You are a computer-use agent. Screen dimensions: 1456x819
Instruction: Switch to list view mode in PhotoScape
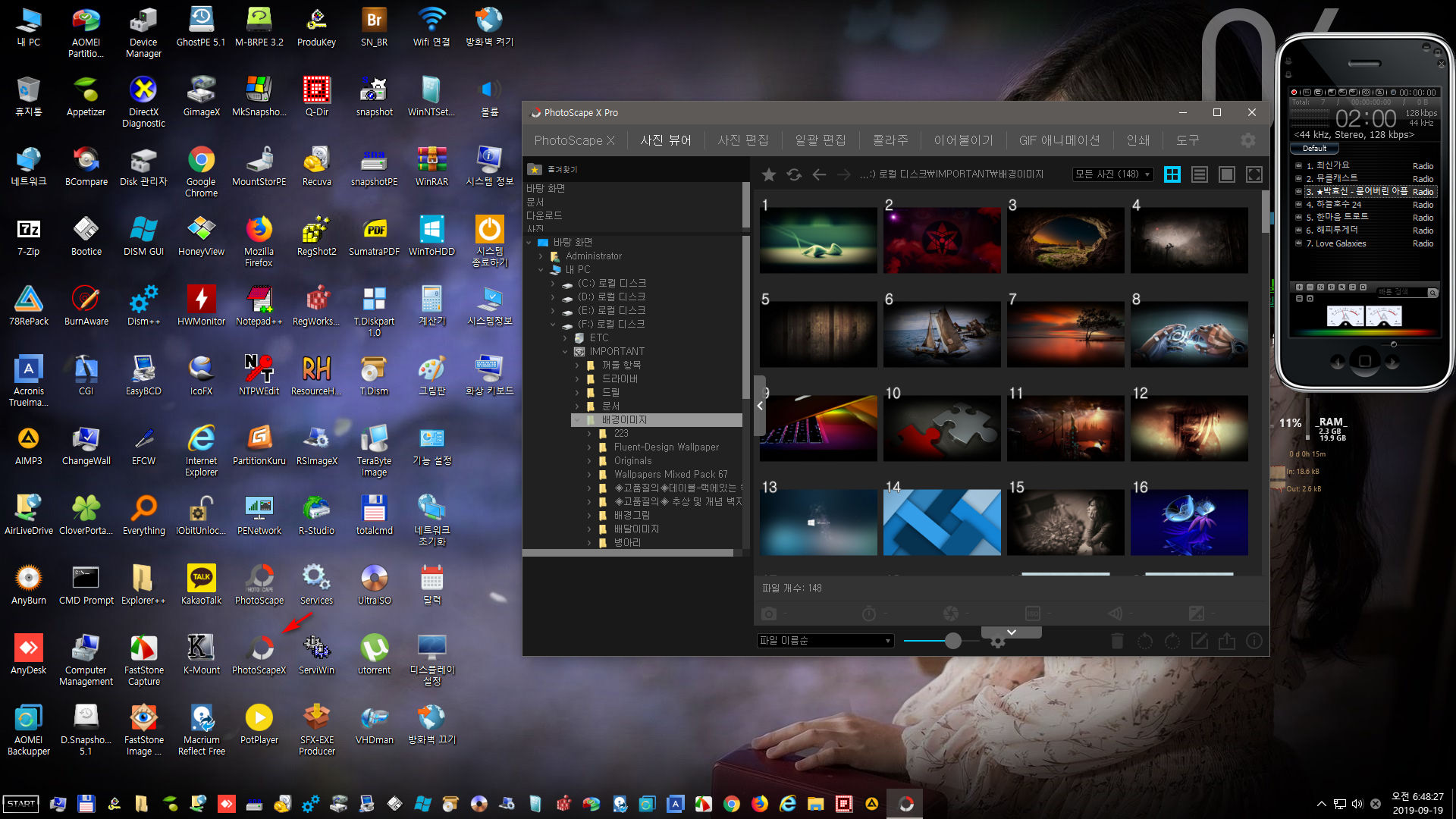(x=1199, y=174)
